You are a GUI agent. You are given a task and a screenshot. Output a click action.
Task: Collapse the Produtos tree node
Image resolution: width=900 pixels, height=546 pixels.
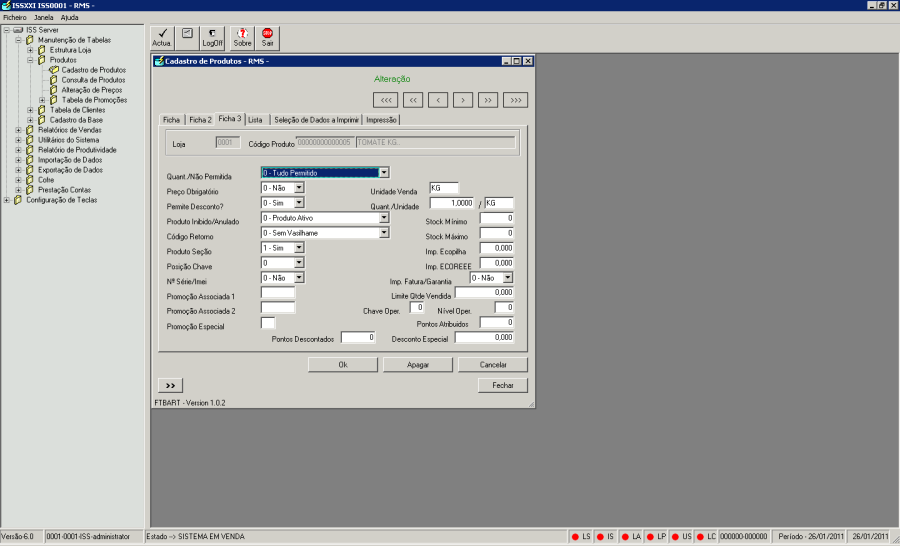[x=30, y=60]
